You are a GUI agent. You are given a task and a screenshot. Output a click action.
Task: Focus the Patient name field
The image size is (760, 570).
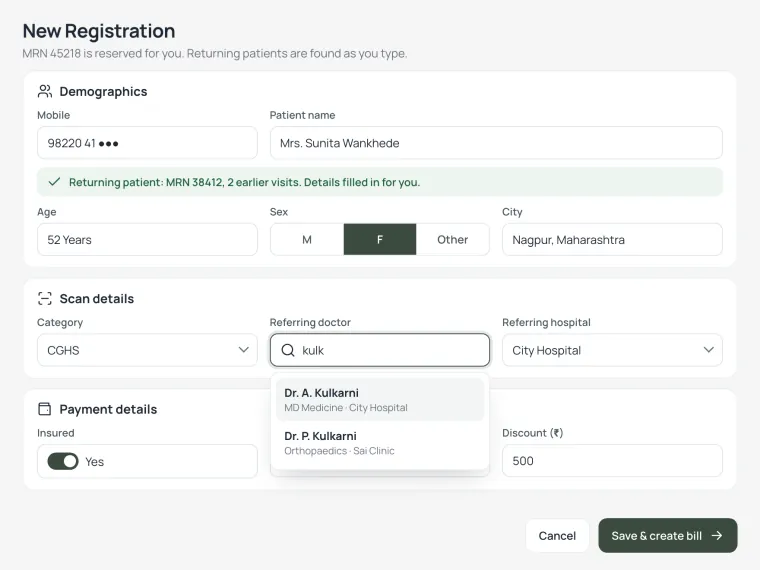[496, 143]
